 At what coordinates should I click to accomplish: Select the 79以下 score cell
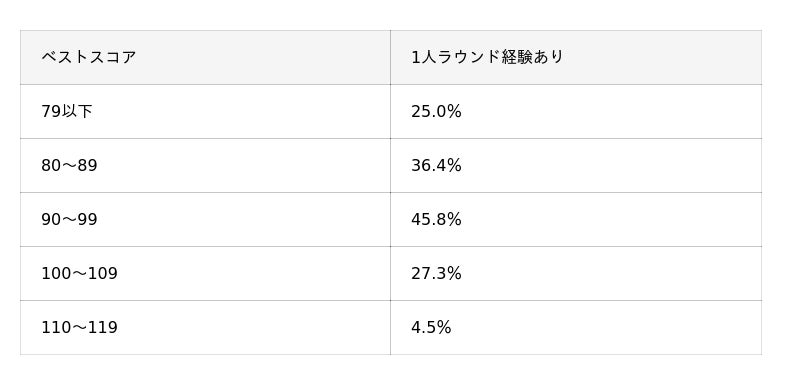tap(205, 111)
